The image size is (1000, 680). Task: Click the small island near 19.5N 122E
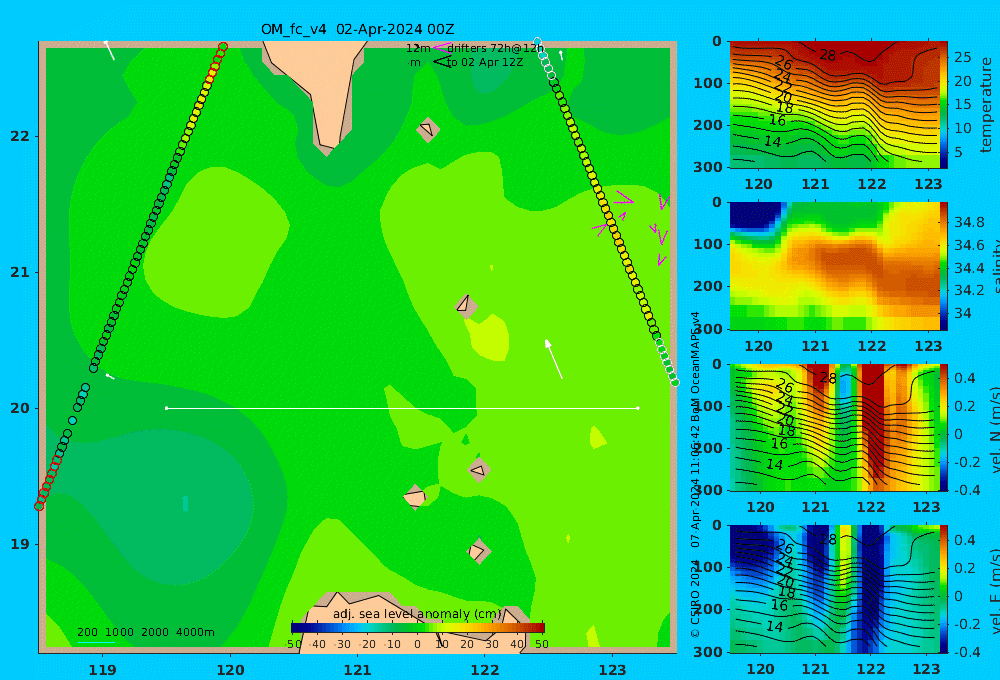[x=478, y=470]
